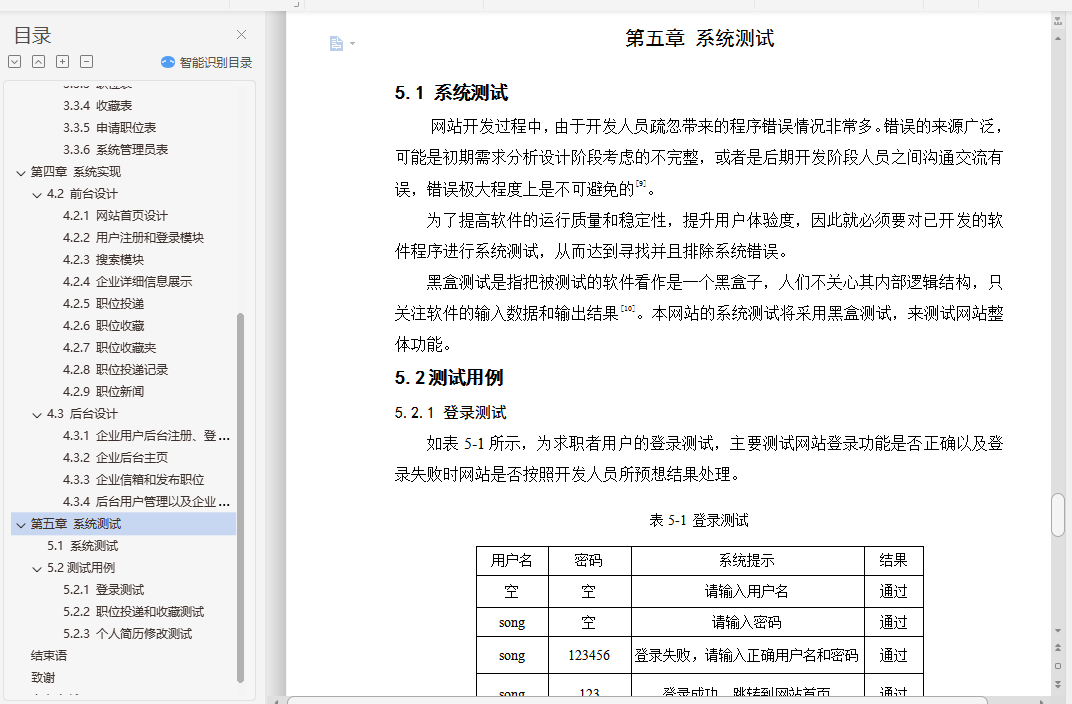Toggle the ruler button atop the vertical scrollbar
The image size is (1072, 704).
tap(1058, 22)
